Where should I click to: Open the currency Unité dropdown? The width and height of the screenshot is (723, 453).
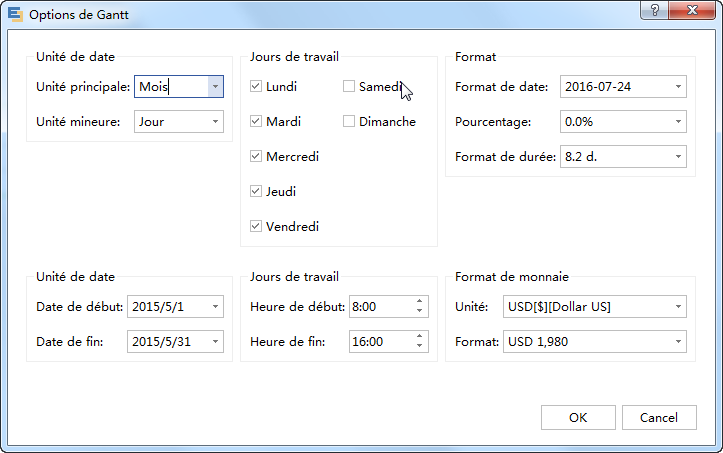click(x=678, y=306)
